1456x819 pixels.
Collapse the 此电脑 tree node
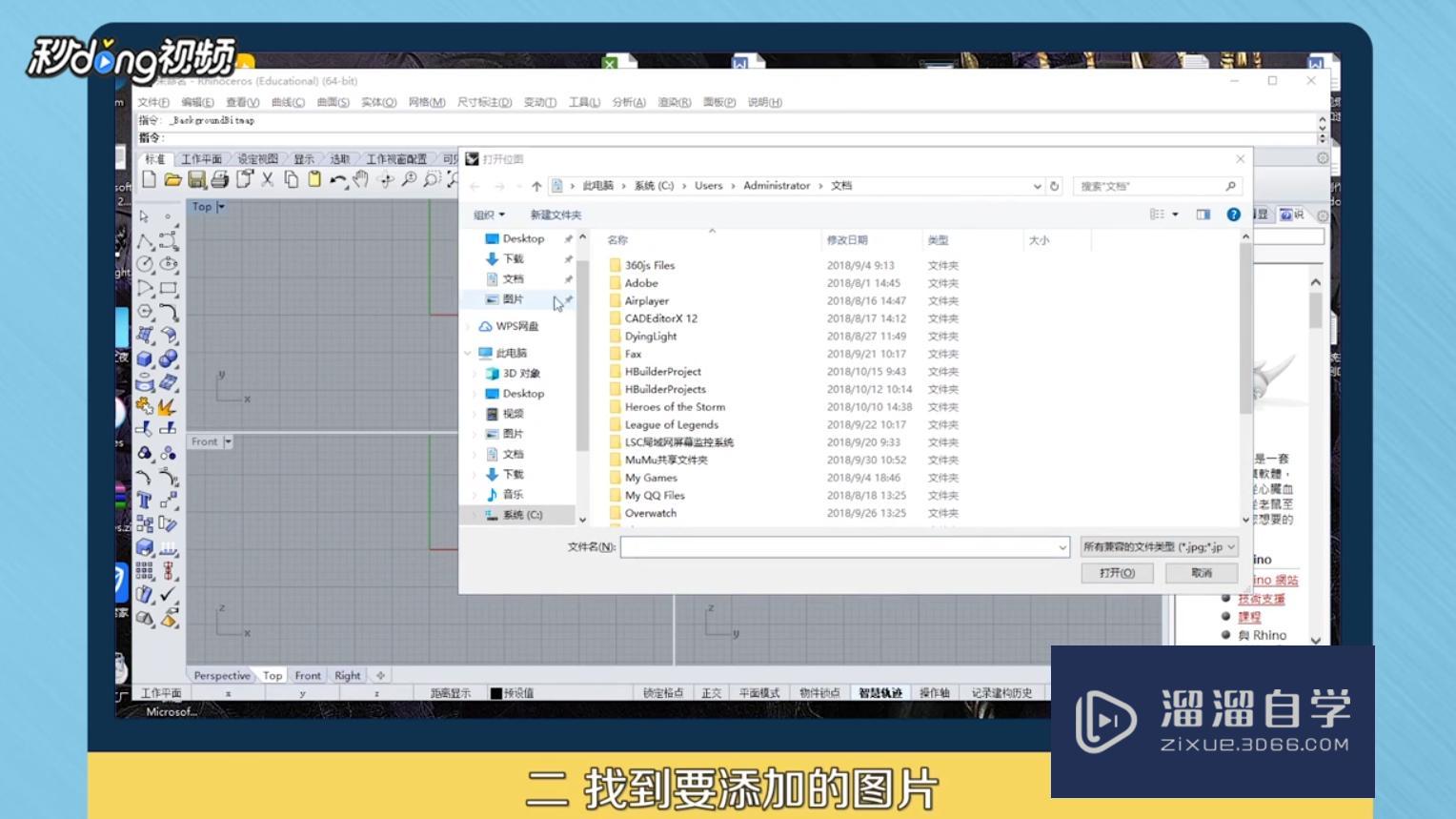tap(469, 353)
